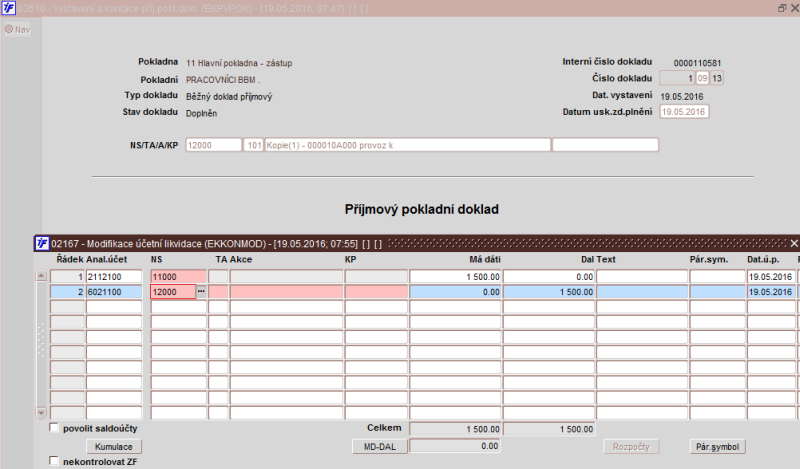Click the Číslo dokladu field showing 13
Viewport: 800px width, 469px height.
coord(717,78)
